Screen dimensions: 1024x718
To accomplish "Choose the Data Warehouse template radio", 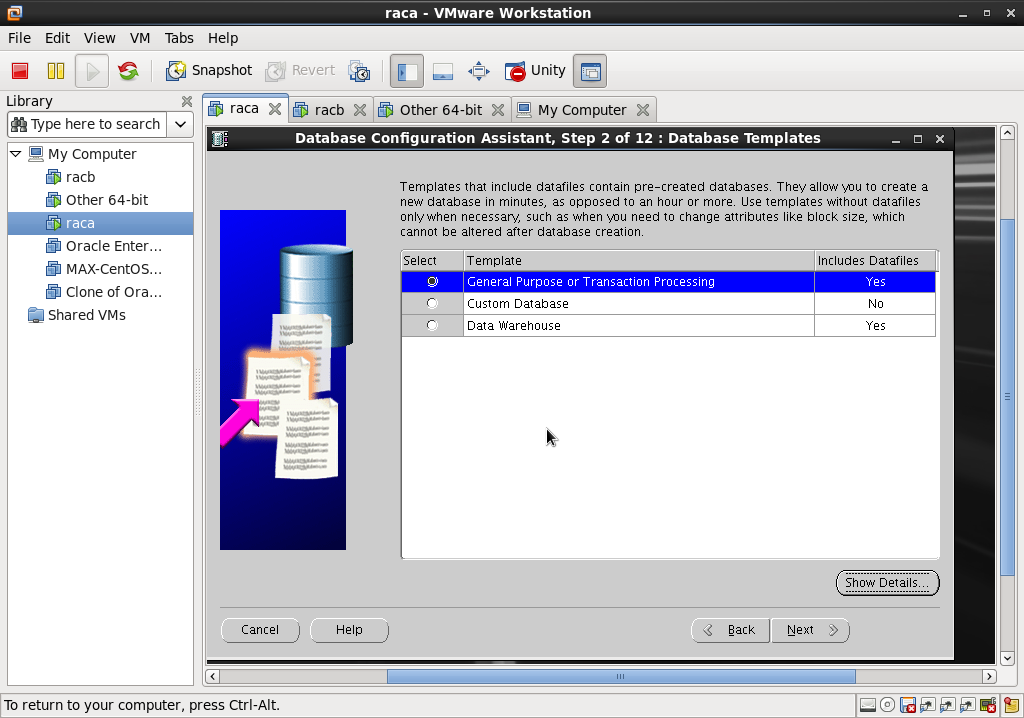I will pos(432,326).
